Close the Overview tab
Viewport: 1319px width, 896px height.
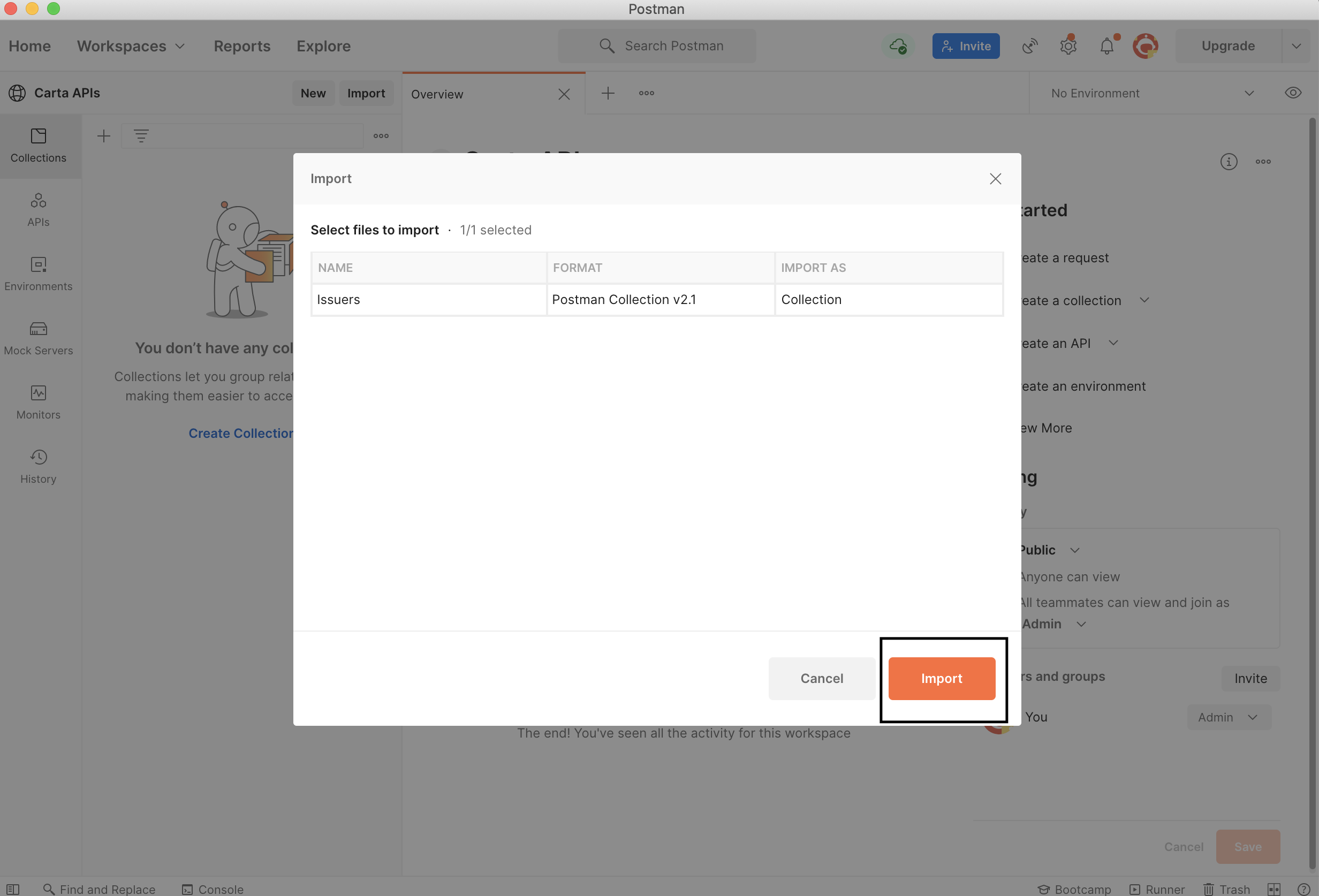click(x=564, y=94)
